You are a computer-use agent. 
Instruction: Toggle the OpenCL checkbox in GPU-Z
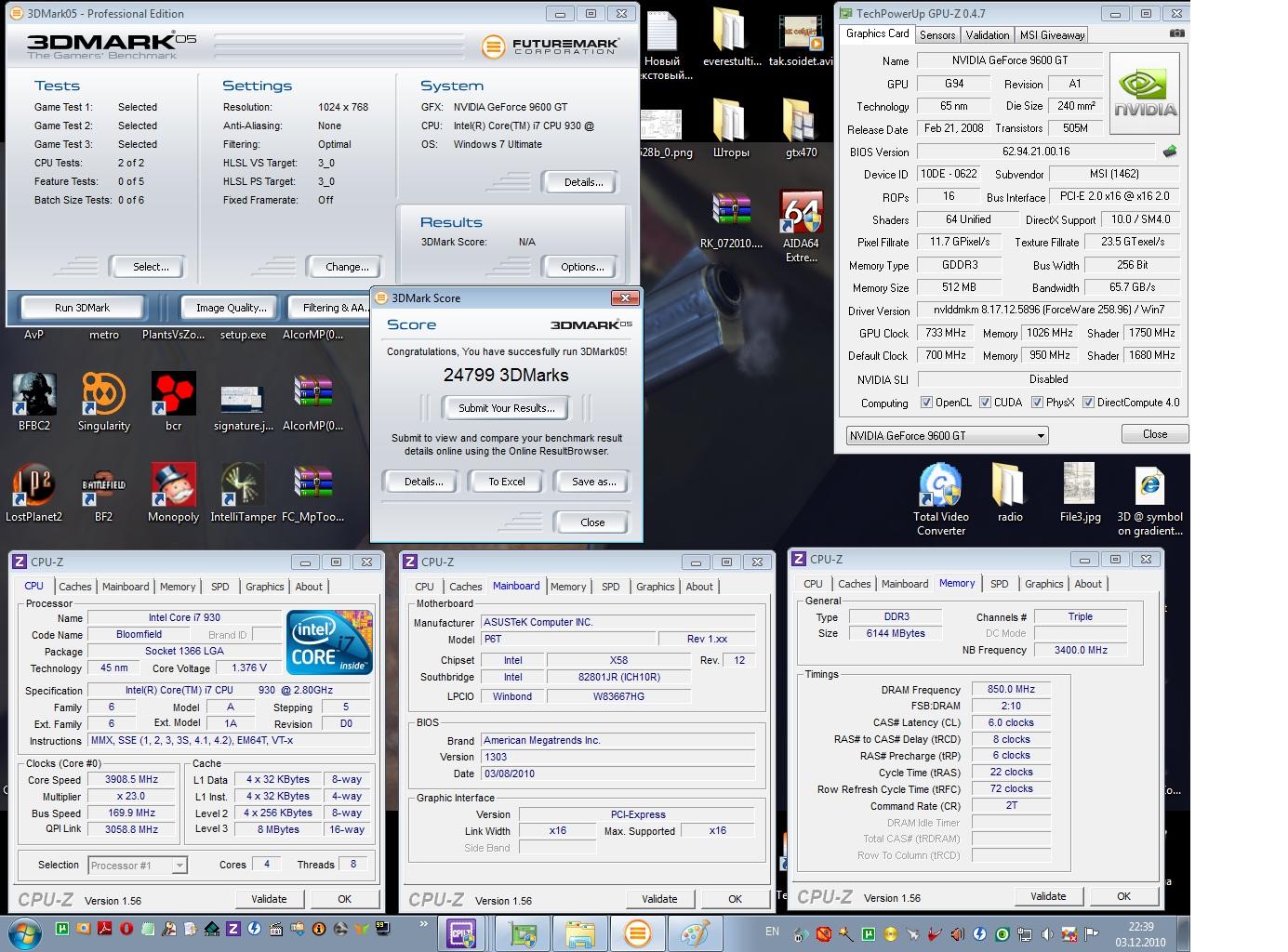[x=926, y=403]
